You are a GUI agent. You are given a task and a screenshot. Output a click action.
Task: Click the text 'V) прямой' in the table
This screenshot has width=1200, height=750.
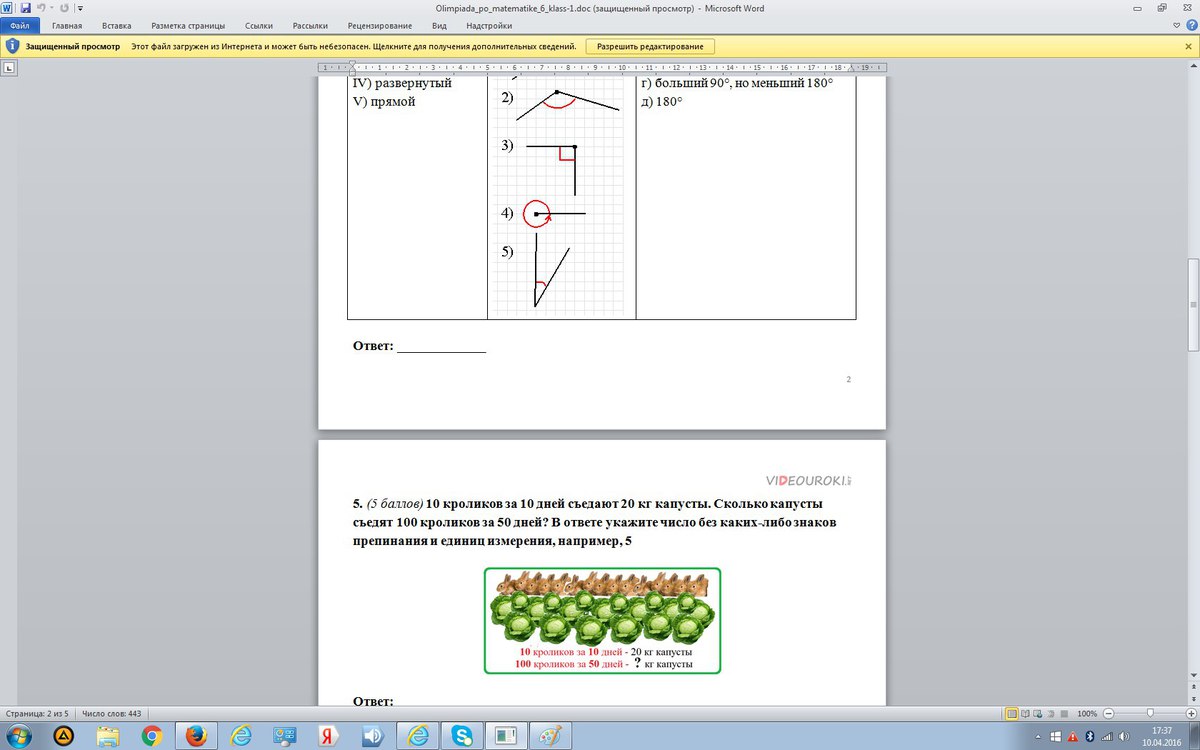click(x=384, y=102)
